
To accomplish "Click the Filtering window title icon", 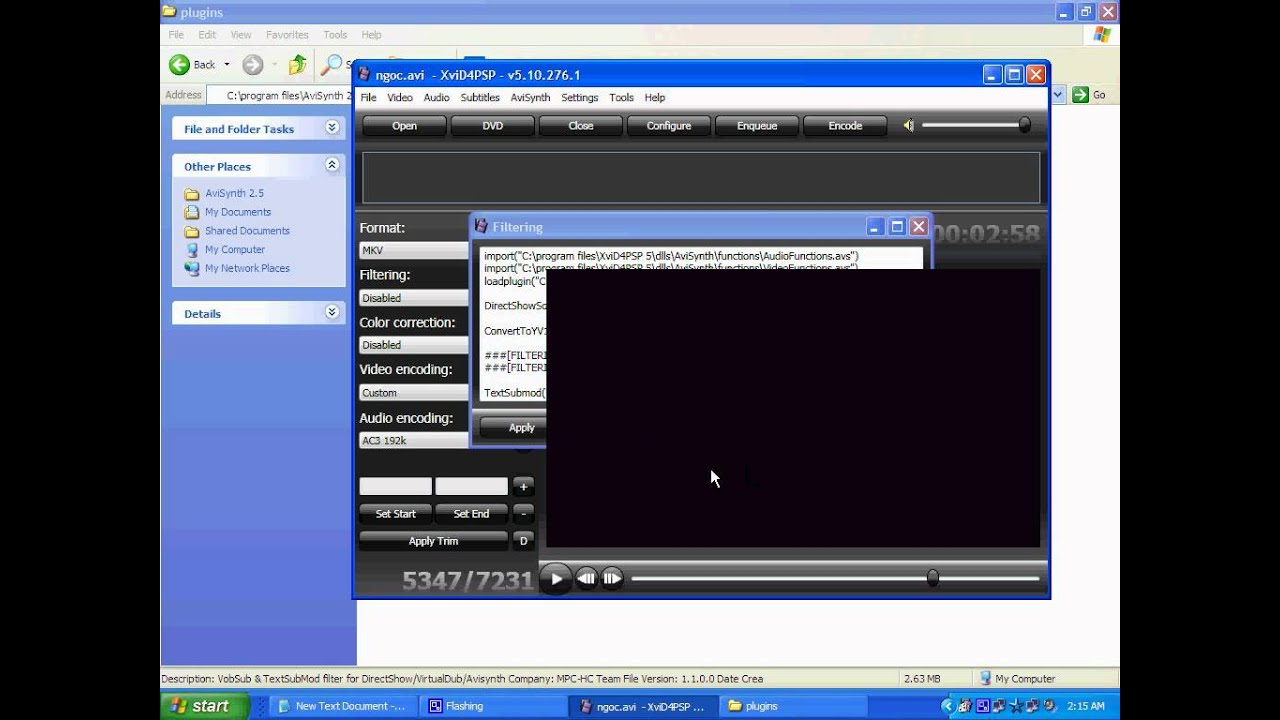I will tap(481, 227).
